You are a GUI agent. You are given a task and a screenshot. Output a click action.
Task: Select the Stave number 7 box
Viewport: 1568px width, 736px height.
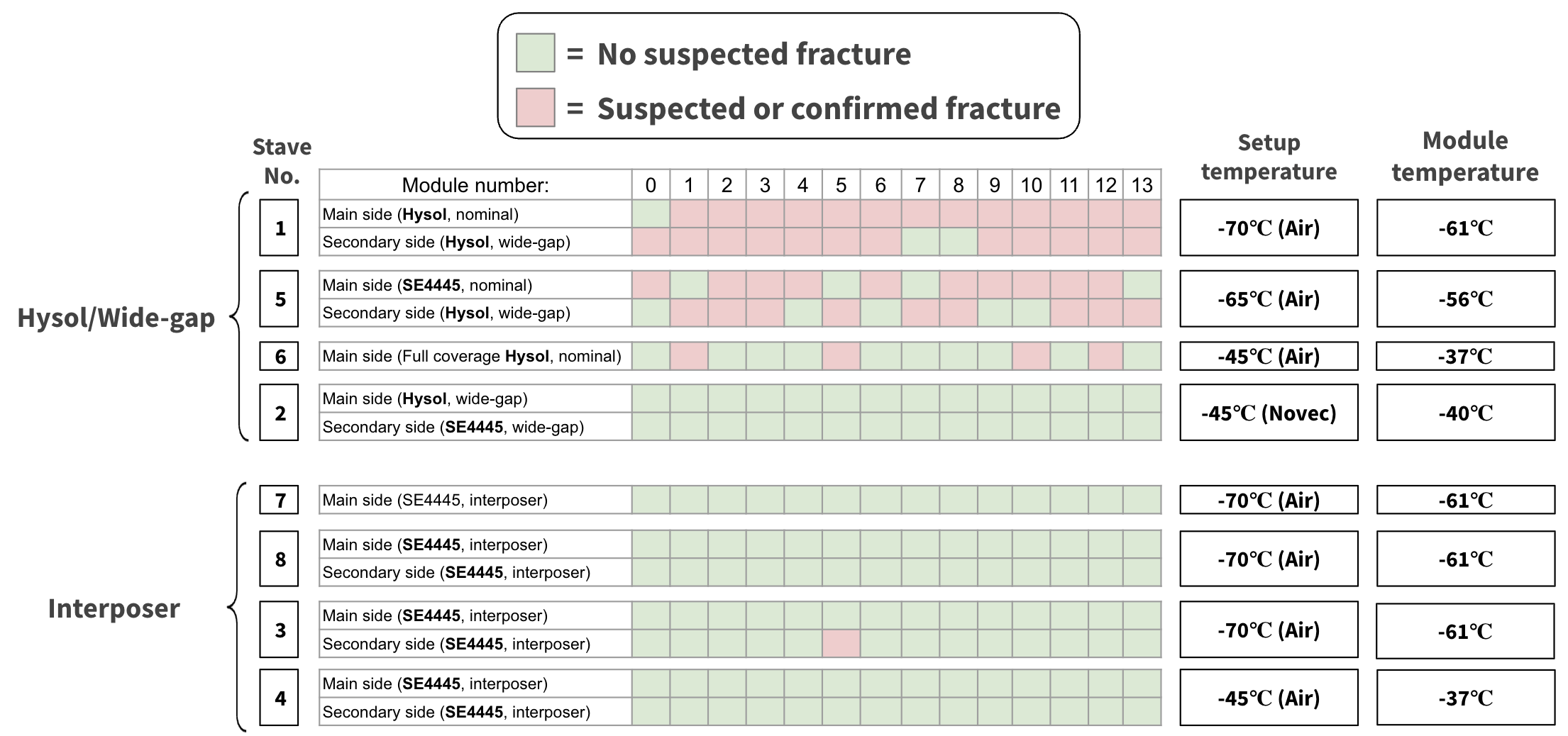tap(280, 500)
